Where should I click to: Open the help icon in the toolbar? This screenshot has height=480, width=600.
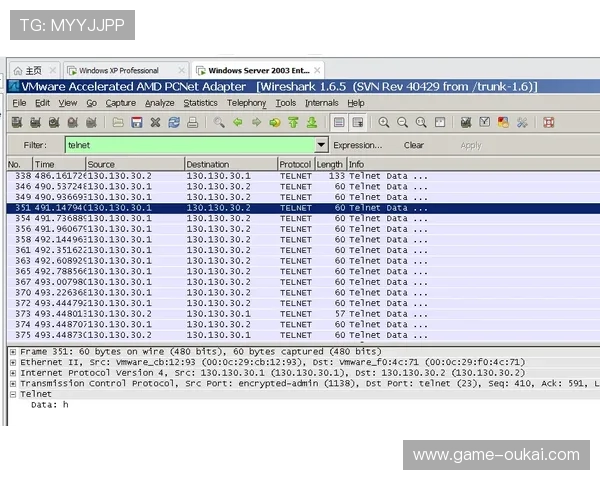coord(548,122)
